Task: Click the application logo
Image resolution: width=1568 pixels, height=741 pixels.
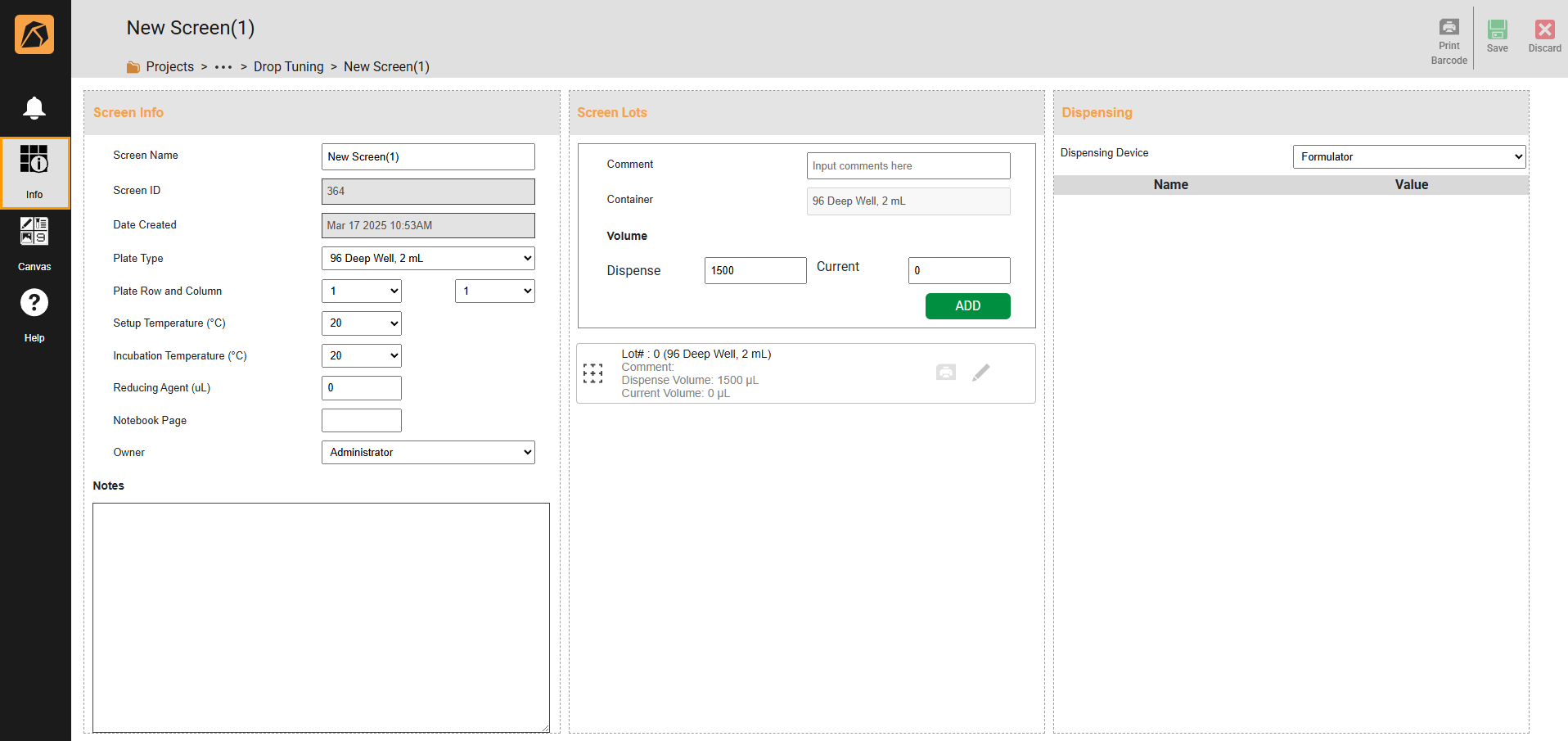Action: click(34, 34)
